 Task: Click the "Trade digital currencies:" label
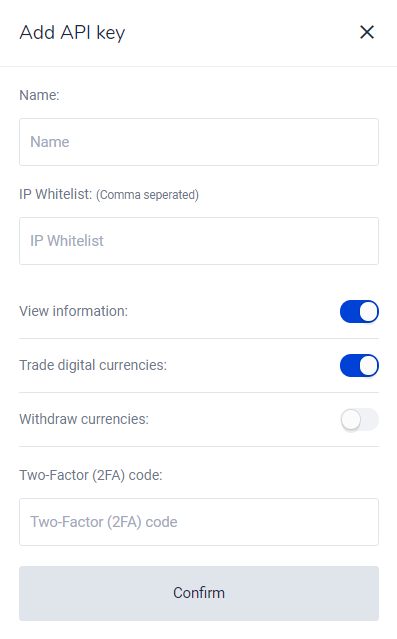click(x=93, y=365)
